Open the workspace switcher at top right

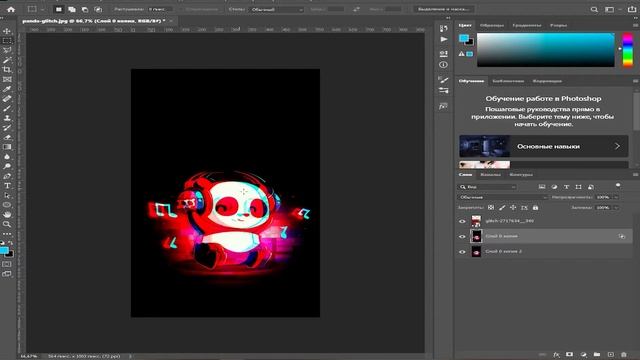point(610,9)
